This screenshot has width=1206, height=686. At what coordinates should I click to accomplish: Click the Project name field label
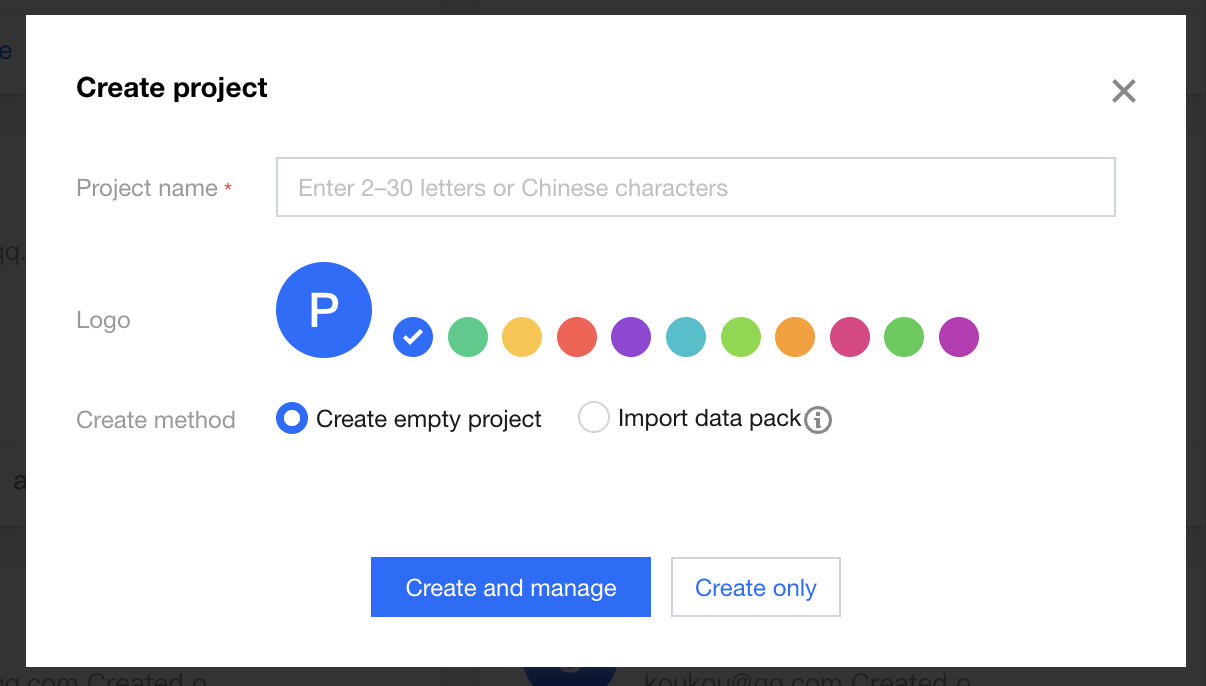147,188
